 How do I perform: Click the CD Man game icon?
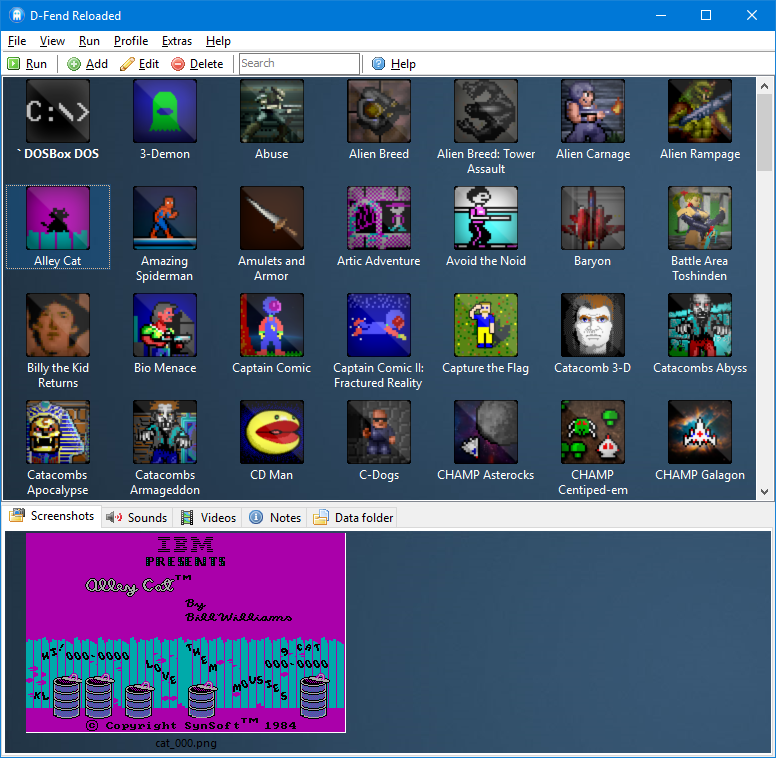point(271,432)
